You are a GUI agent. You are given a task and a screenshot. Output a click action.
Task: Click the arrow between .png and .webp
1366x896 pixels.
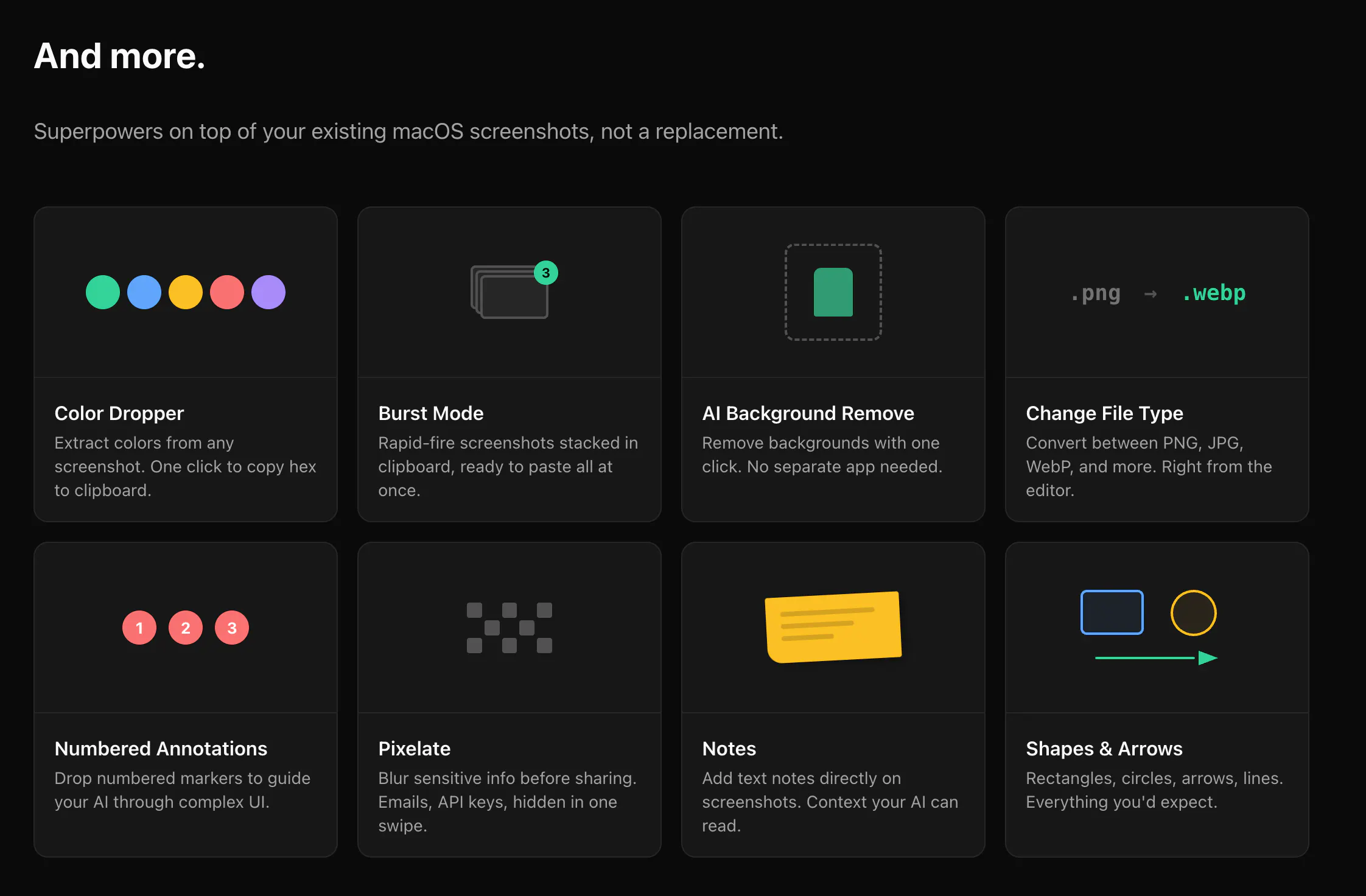click(1151, 294)
